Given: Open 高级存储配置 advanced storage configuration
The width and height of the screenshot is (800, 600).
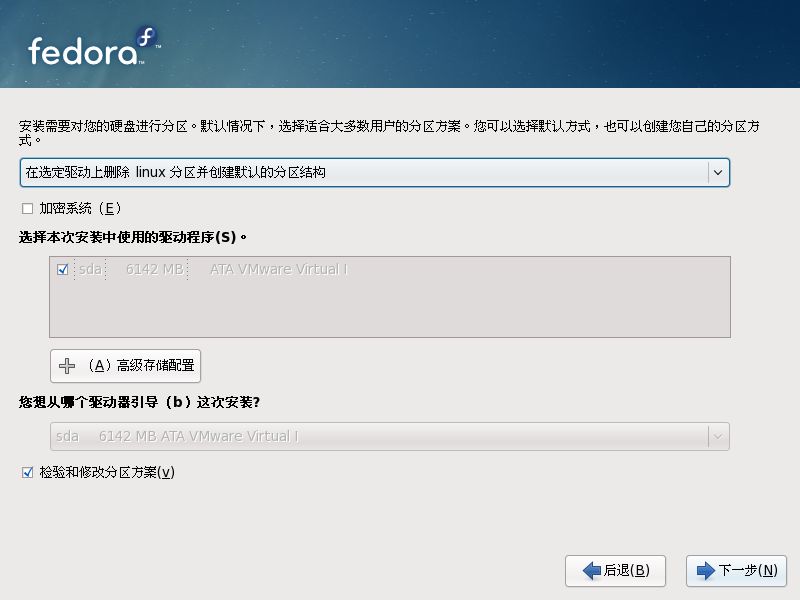Looking at the screenshot, I should click(126, 366).
